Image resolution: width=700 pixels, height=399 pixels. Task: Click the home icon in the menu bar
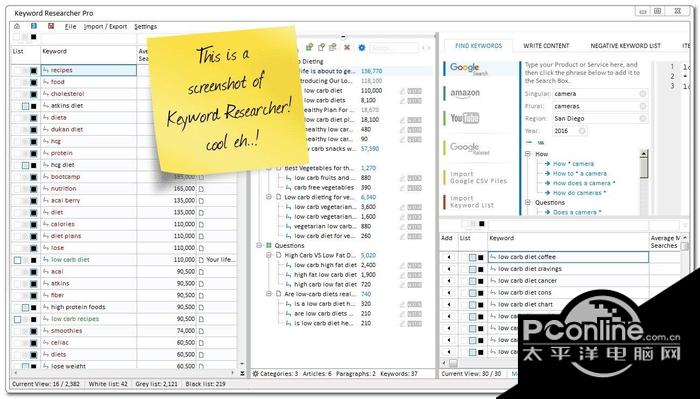click(x=17, y=26)
